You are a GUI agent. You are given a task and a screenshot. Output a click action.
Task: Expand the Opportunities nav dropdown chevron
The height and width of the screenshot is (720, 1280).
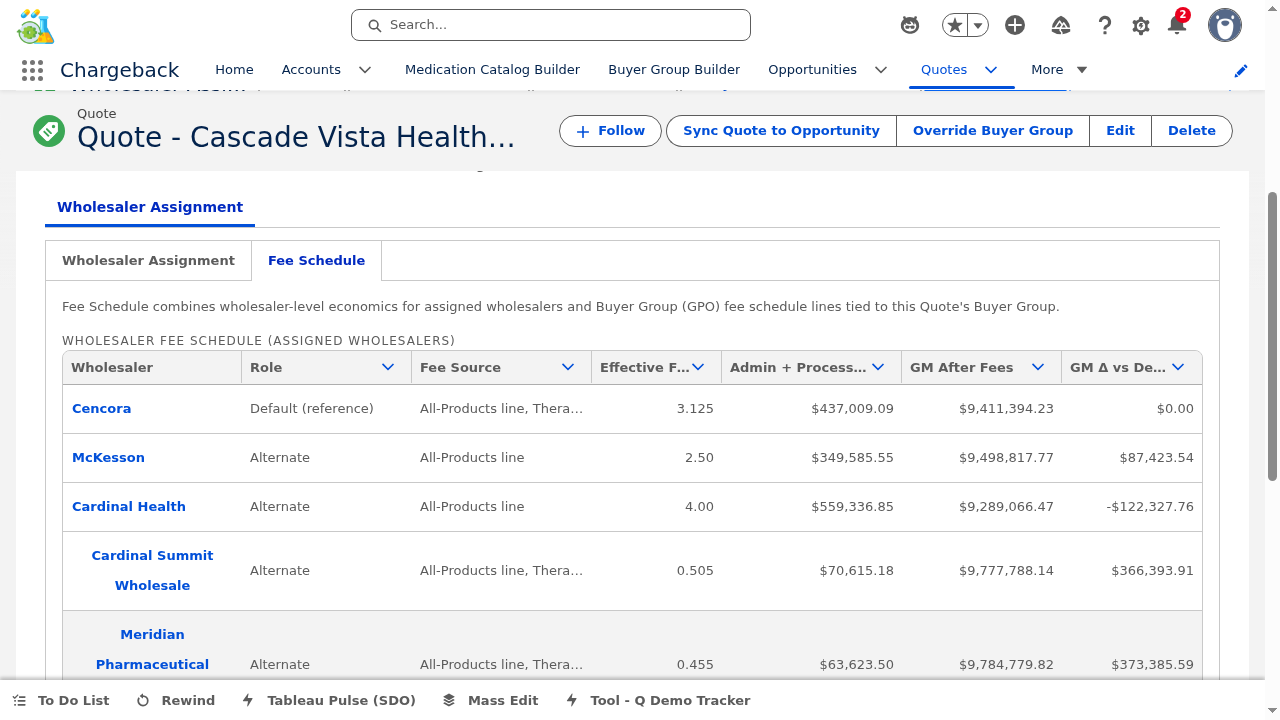pyautogui.click(x=881, y=70)
